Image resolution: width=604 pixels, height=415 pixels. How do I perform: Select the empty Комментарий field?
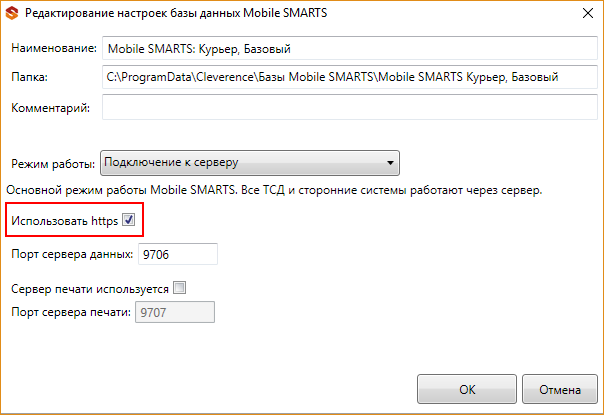pyautogui.click(x=350, y=108)
